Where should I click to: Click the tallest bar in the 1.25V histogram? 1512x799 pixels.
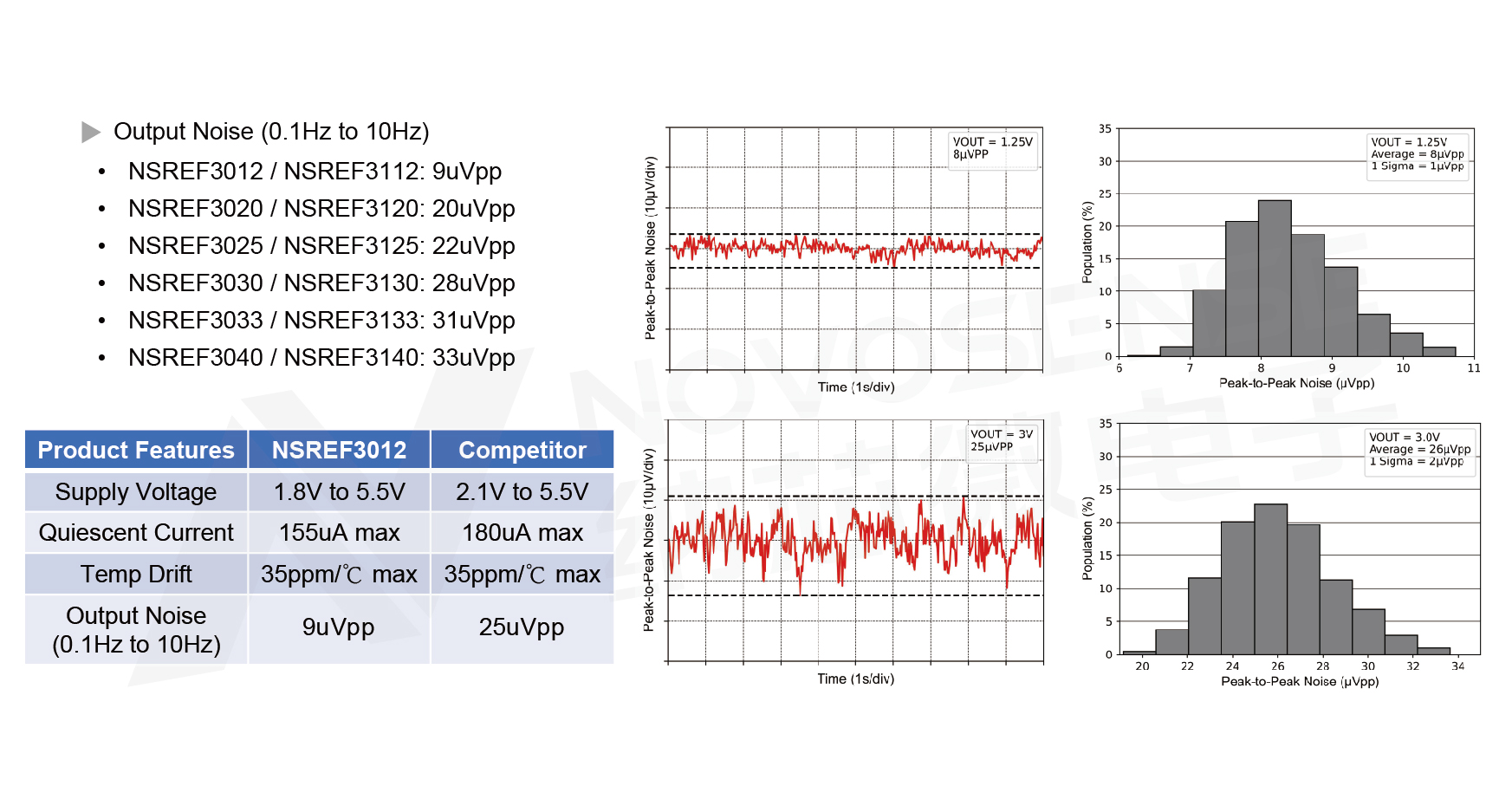pos(1275,277)
